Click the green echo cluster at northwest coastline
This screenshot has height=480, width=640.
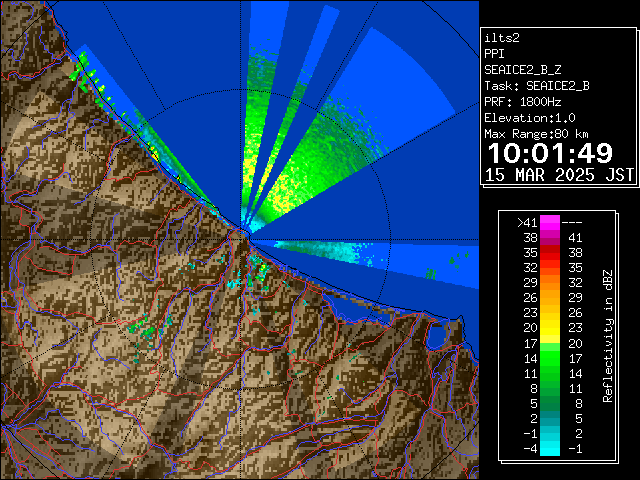(84, 70)
